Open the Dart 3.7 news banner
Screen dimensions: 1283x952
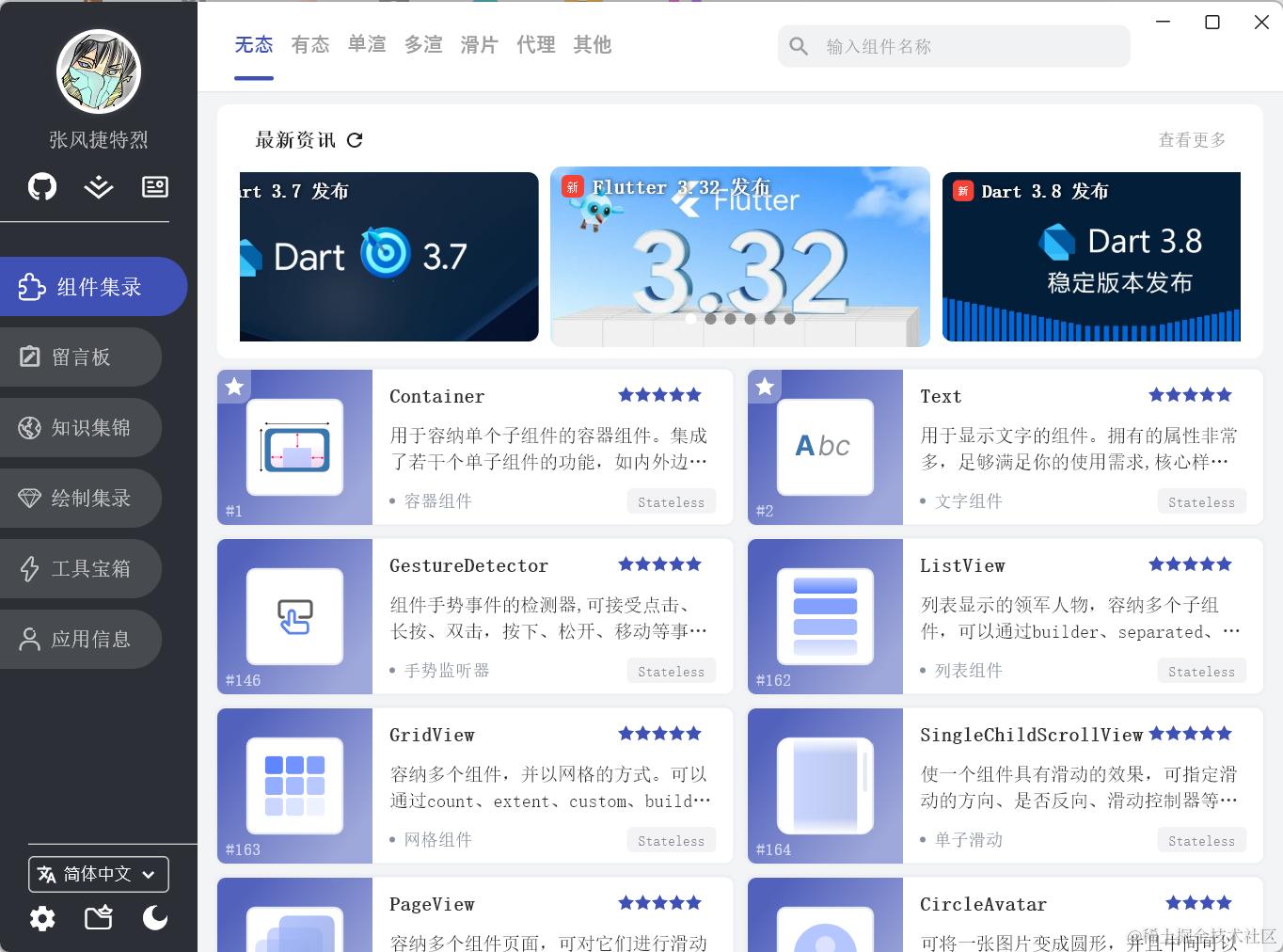[388, 257]
